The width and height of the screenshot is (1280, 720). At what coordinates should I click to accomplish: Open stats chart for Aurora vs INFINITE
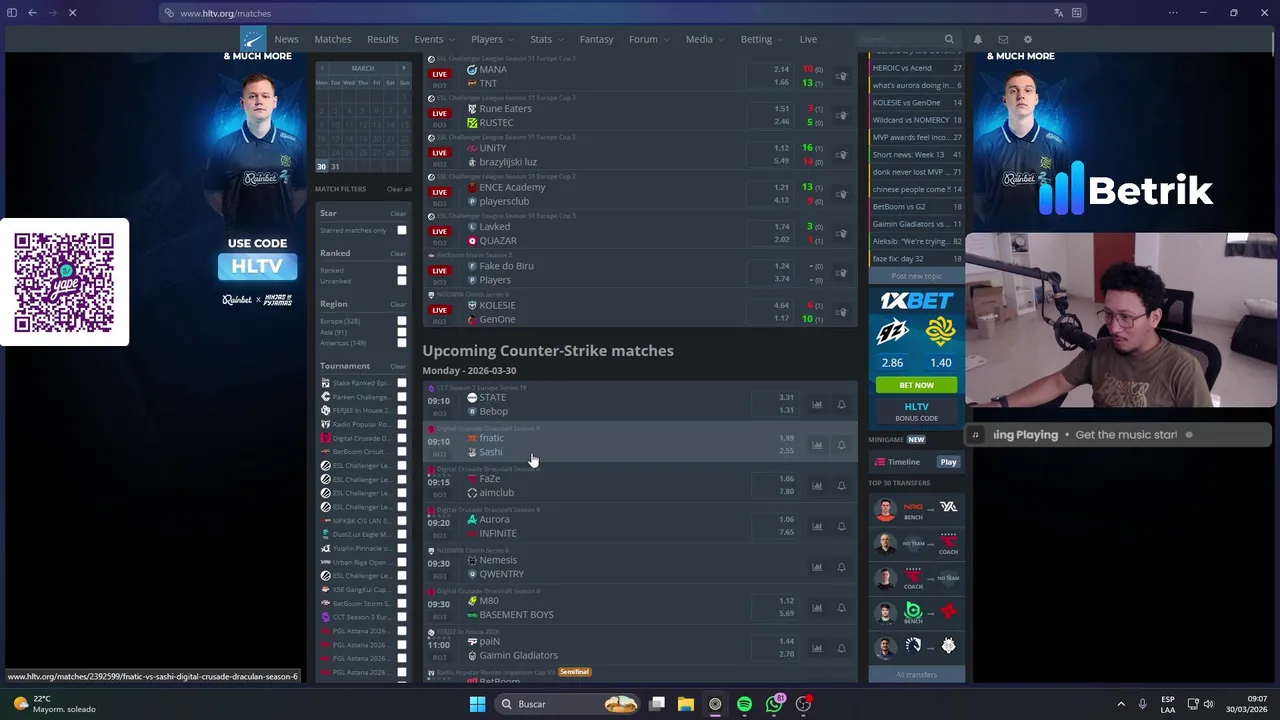(x=817, y=526)
